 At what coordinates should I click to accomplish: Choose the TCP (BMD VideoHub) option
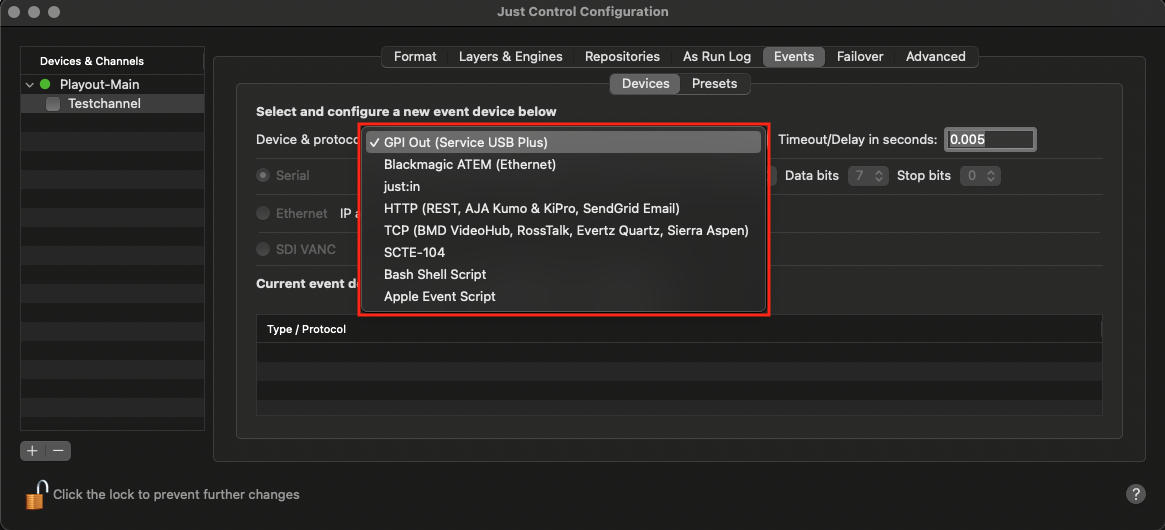(x=564, y=230)
